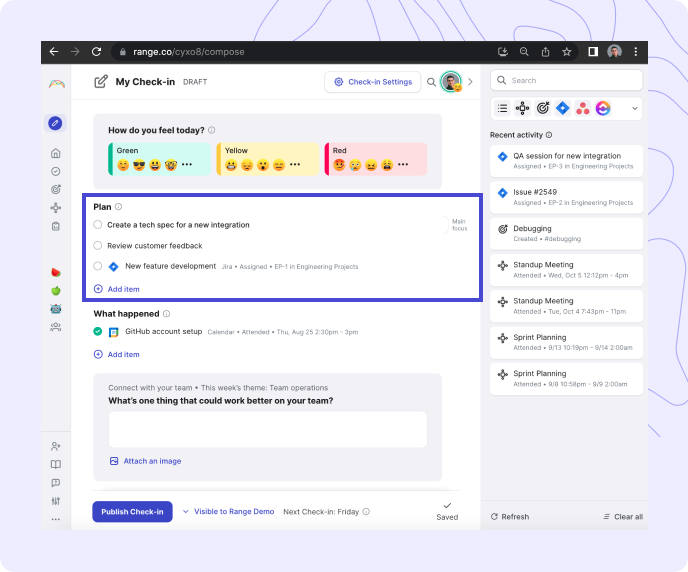Open the compose pencil icon in sidebar

(x=55, y=123)
